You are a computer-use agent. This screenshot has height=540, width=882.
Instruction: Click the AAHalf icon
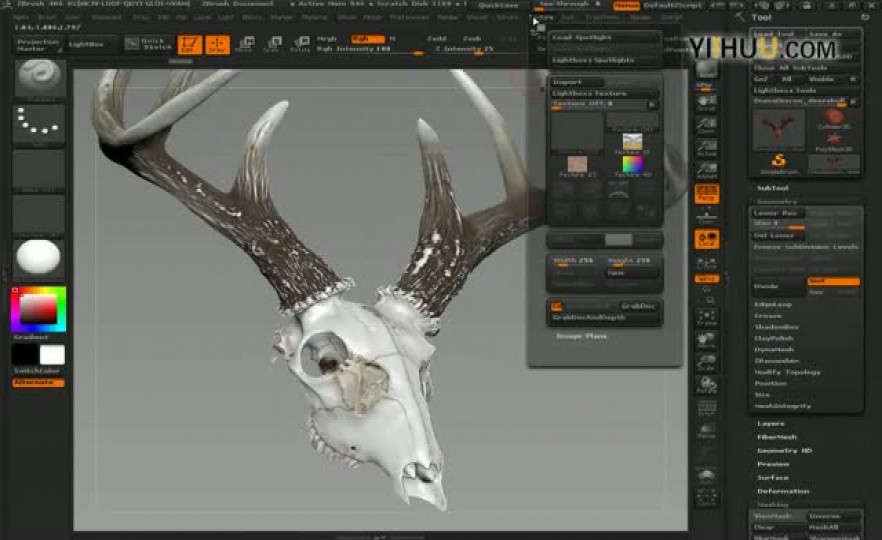[706, 170]
